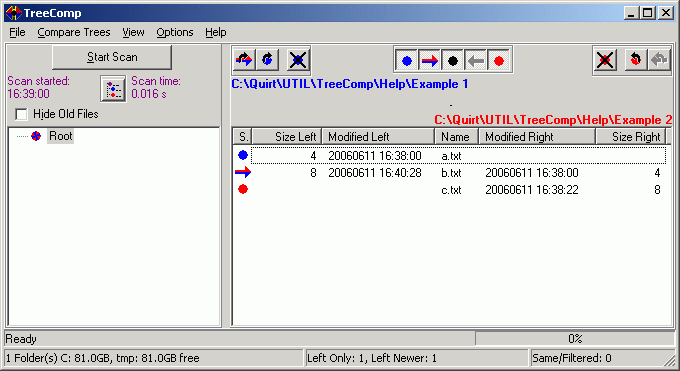Click c.txt right modified time 16:38:22
Image resolution: width=680 pixels, height=371 pixels.
[532, 190]
